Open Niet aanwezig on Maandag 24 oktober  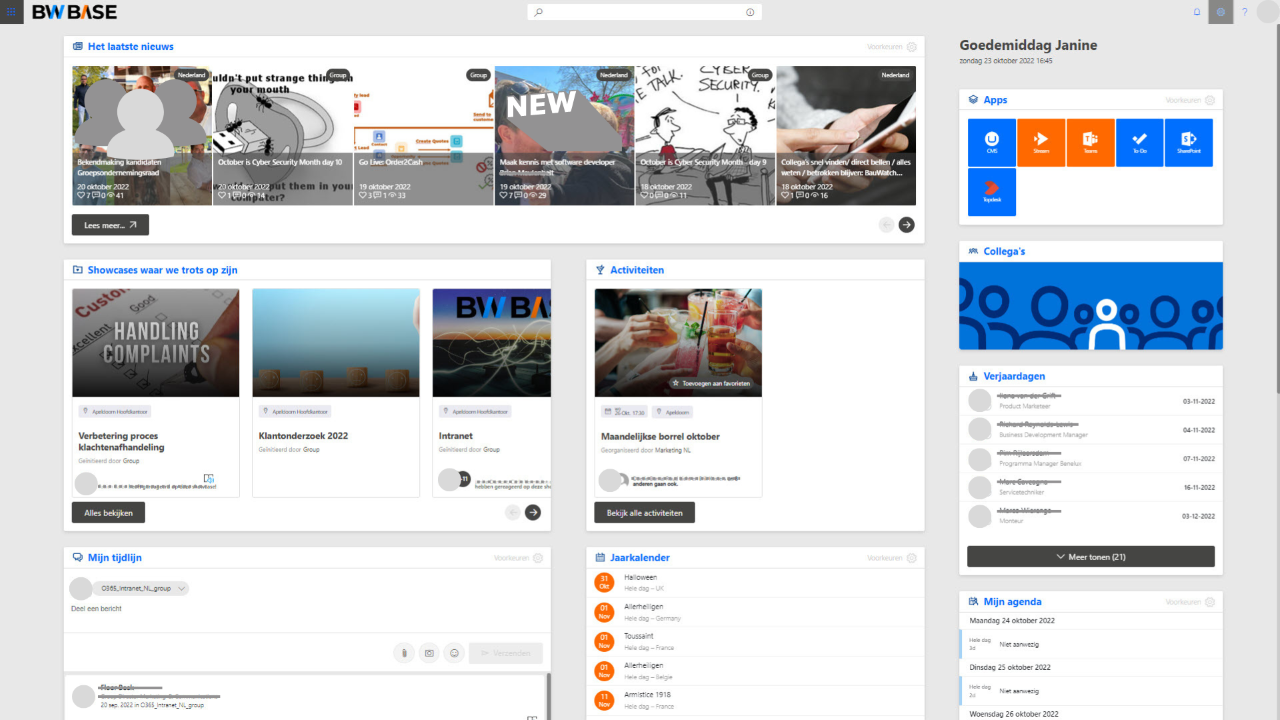tap(1091, 644)
